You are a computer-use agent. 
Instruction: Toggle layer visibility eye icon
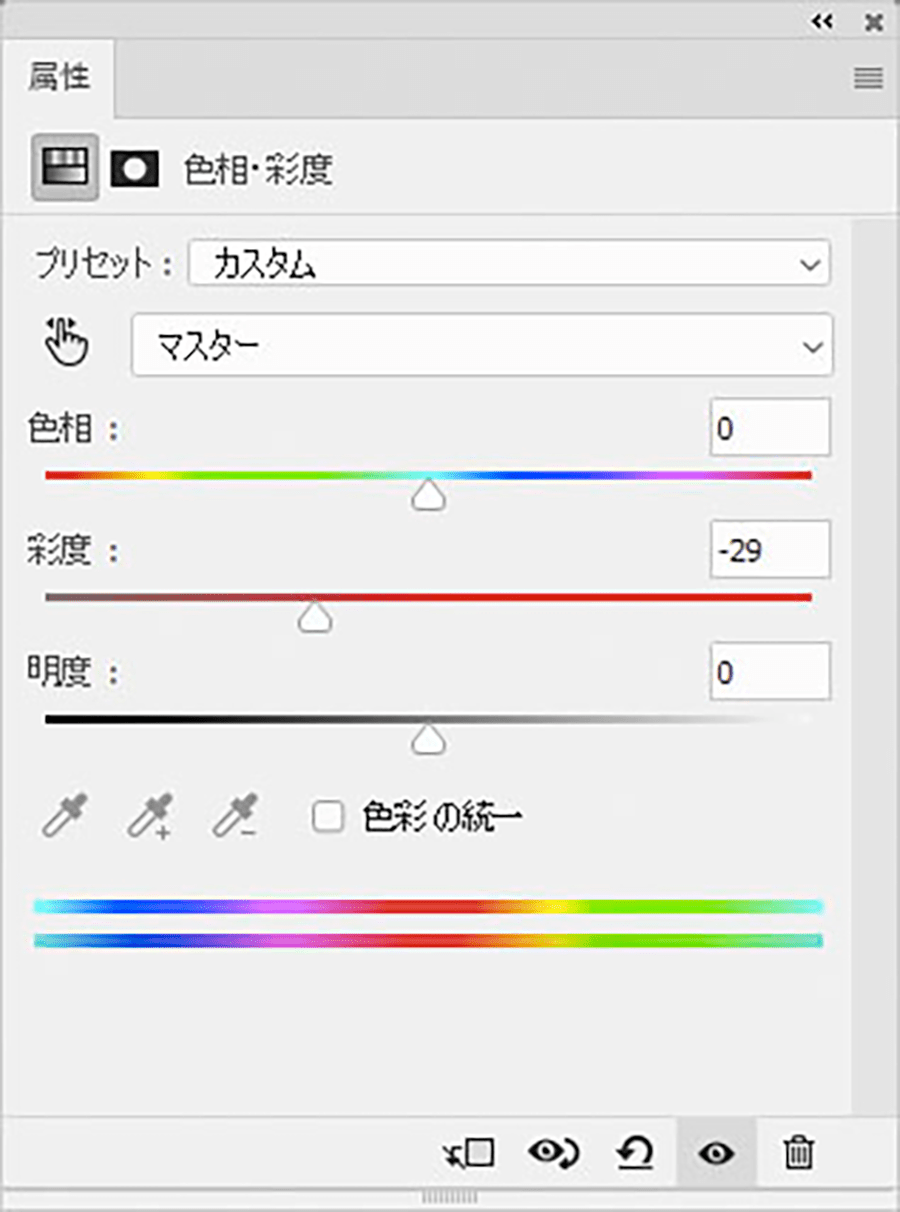coord(716,1154)
